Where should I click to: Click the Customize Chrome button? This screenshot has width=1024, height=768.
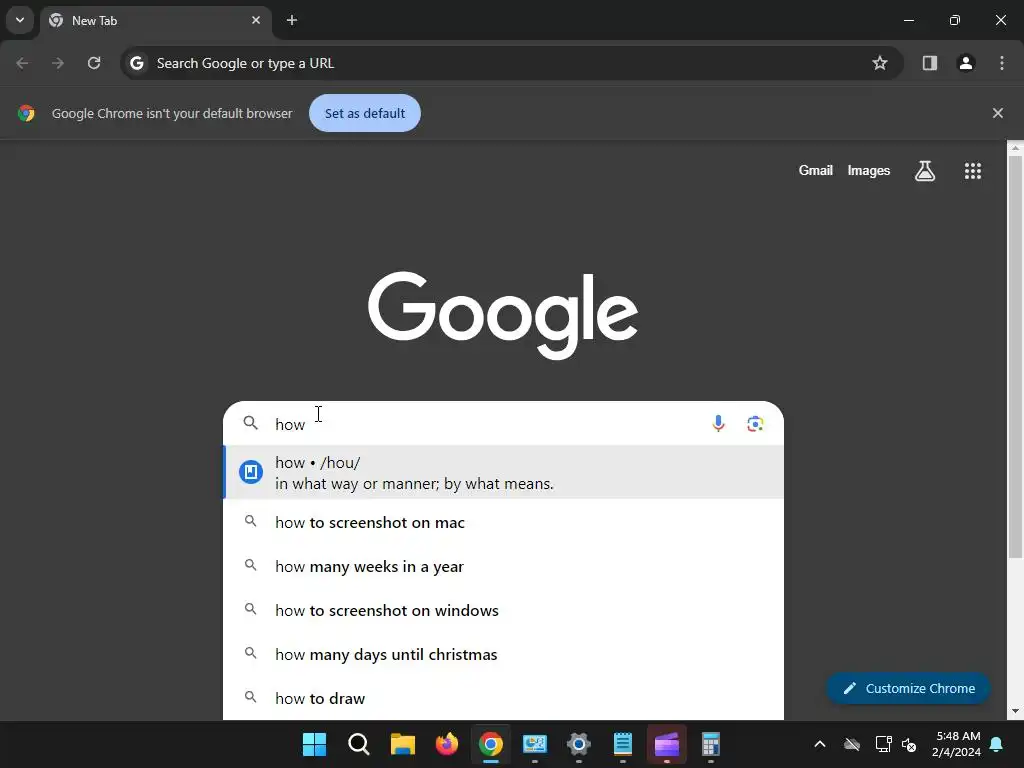(908, 688)
